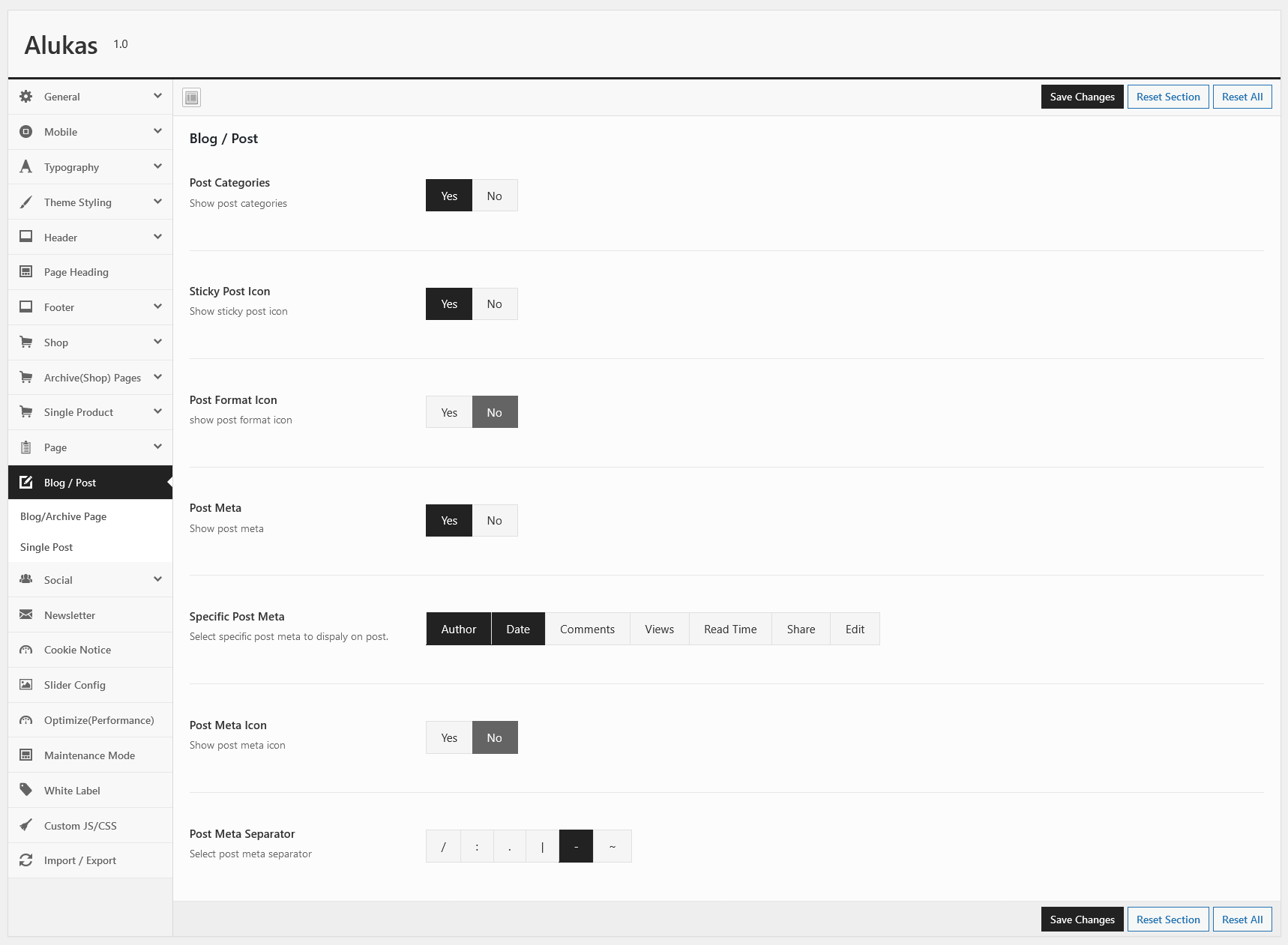Viewport: 1288px width, 945px height.
Task: Click the Typography letter A icon
Action: 26,167
